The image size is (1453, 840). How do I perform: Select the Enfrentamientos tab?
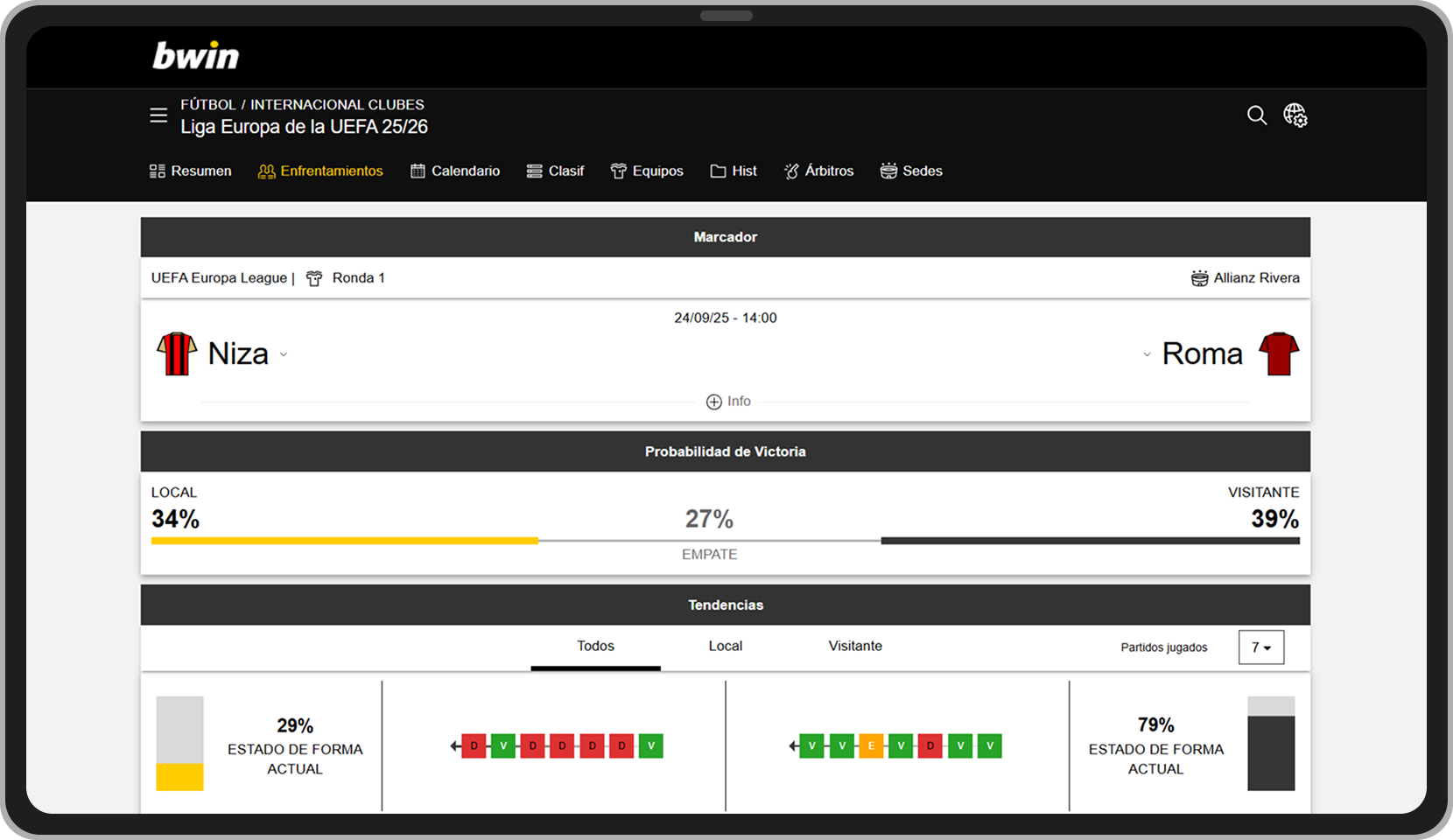(320, 171)
